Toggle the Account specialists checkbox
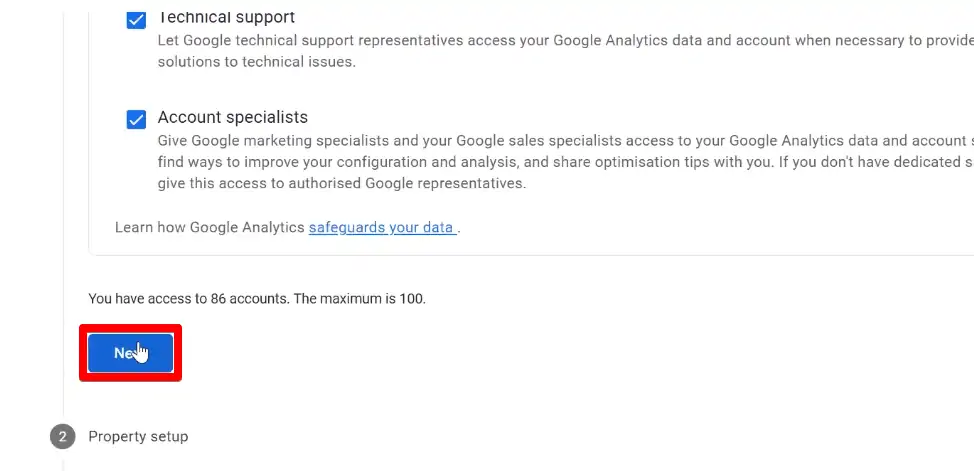Image resolution: width=974 pixels, height=471 pixels. click(x=136, y=119)
